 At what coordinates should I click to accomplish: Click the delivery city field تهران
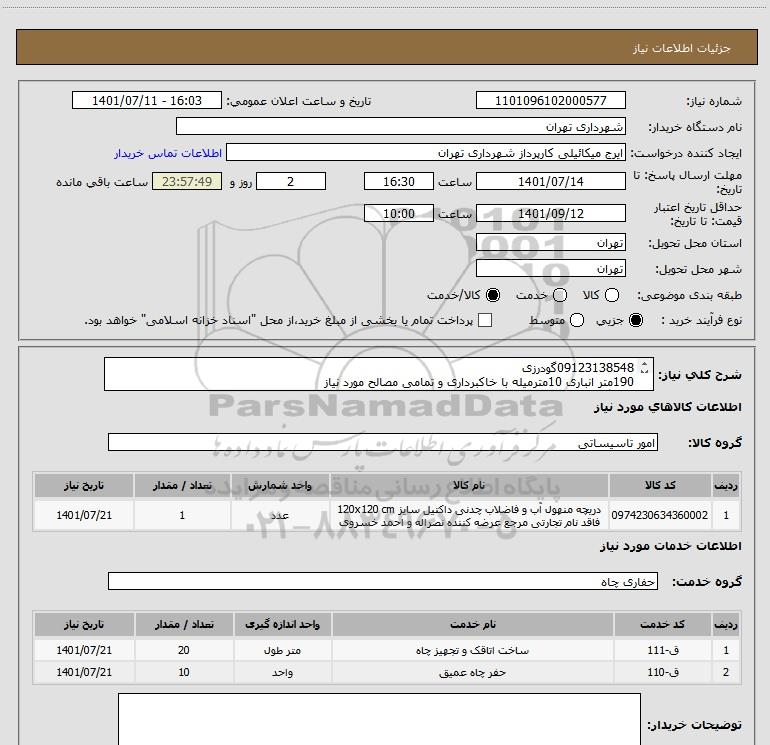pos(550,269)
